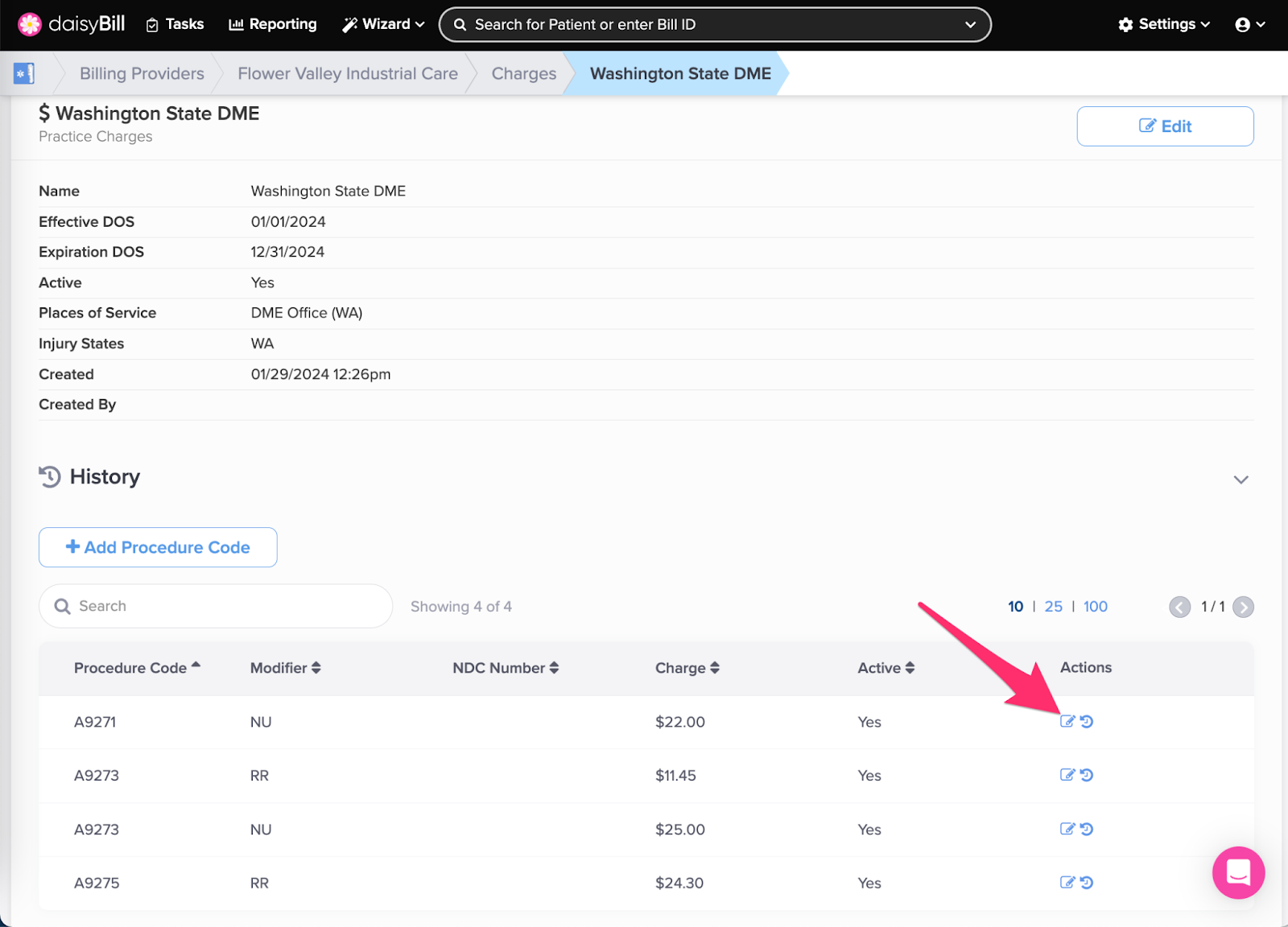
Task: Edit the A9275 RR charge row
Action: tap(1067, 882)
